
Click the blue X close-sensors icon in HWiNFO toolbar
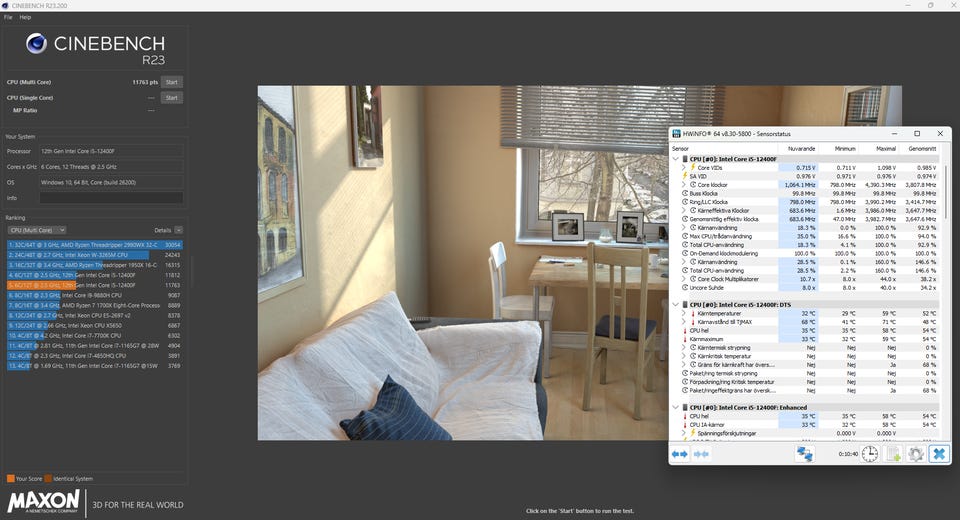point(939,454)
